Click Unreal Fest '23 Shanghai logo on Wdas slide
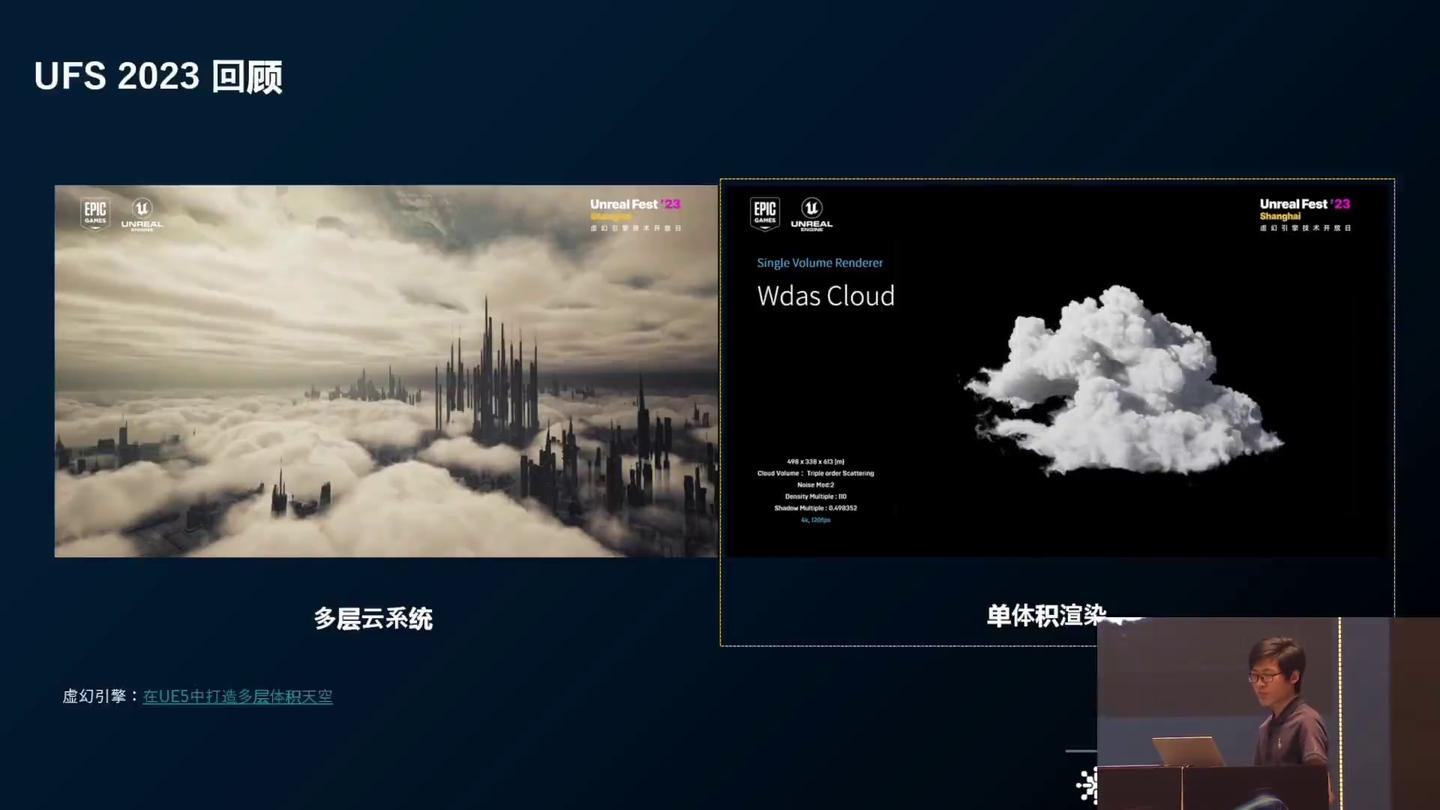This screenshot has height=810, width=1440. pos(1305,214)
